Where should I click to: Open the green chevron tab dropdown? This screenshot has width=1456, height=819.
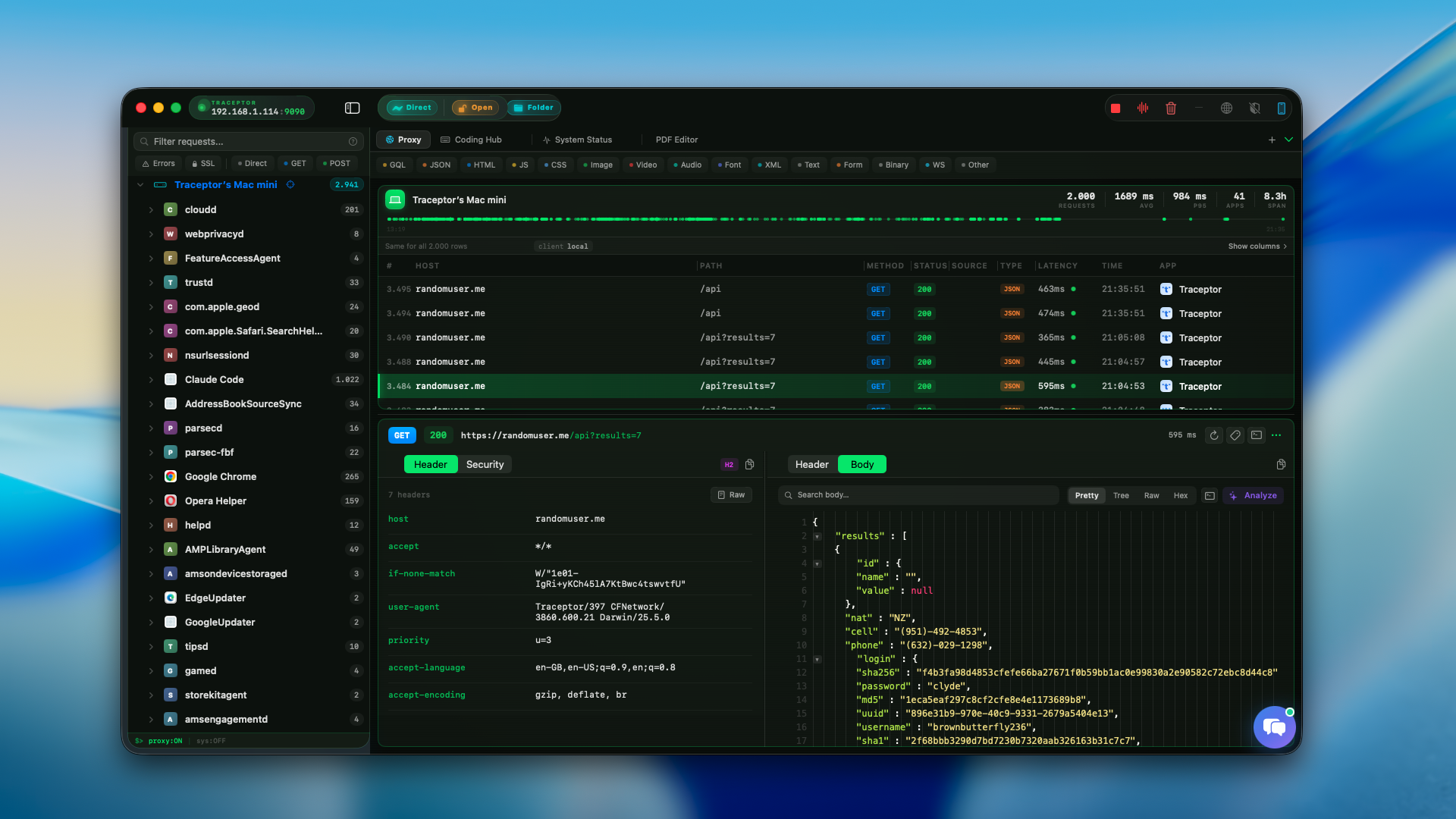tap(1288, 140)
